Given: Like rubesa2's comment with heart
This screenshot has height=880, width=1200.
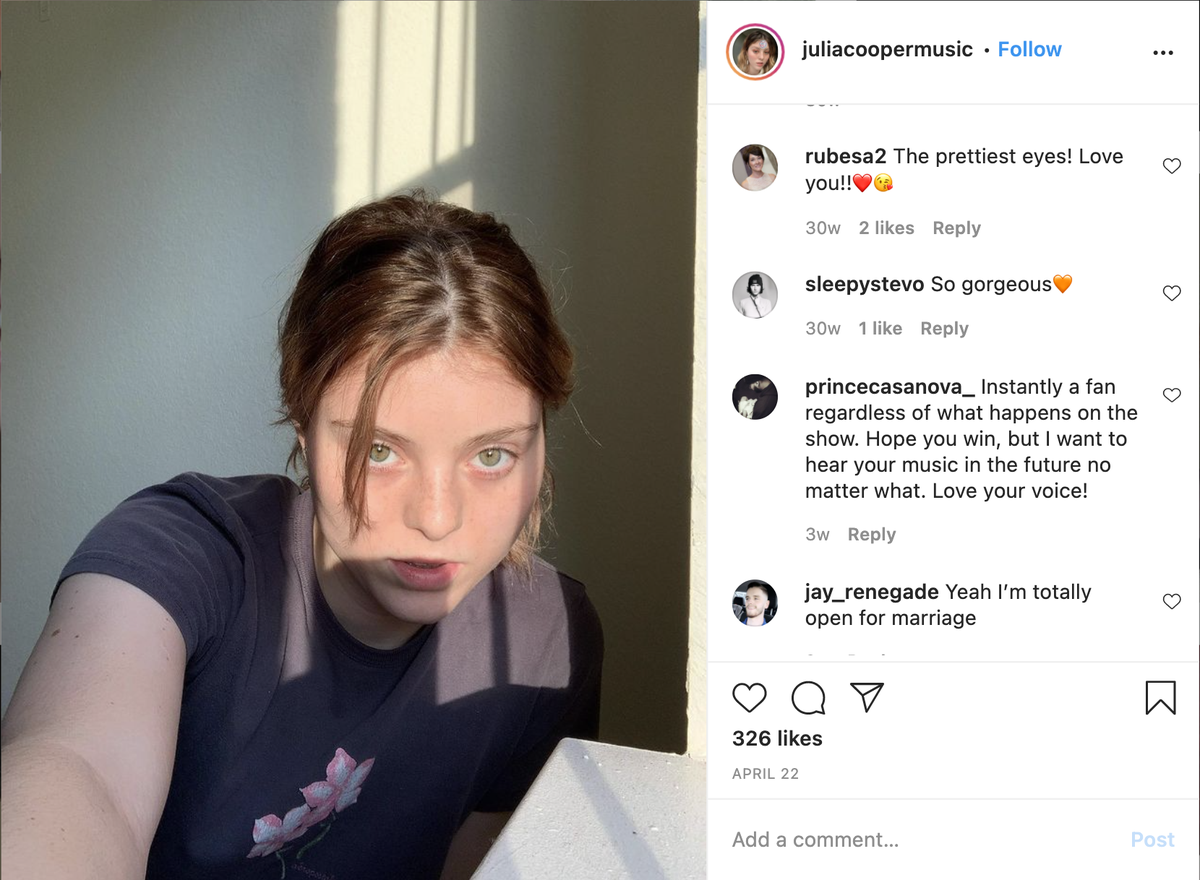Looking at the screenshot, I should (1172, 166).
